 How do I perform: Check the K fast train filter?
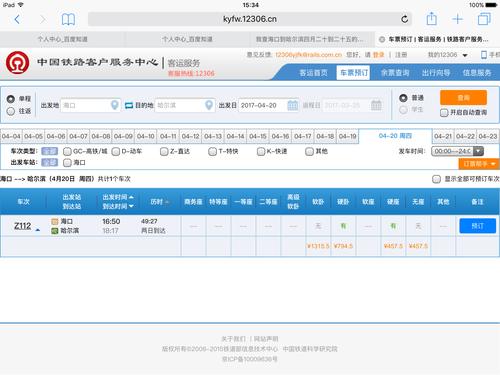tap(261, 152)
